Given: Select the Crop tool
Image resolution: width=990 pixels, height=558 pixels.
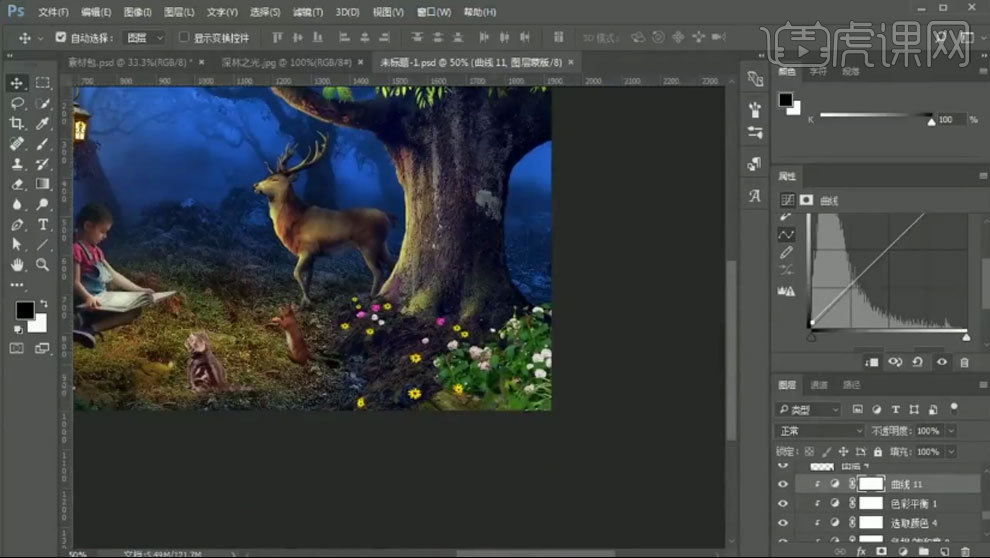Looking at the screenshot, I should pos(17,123).
